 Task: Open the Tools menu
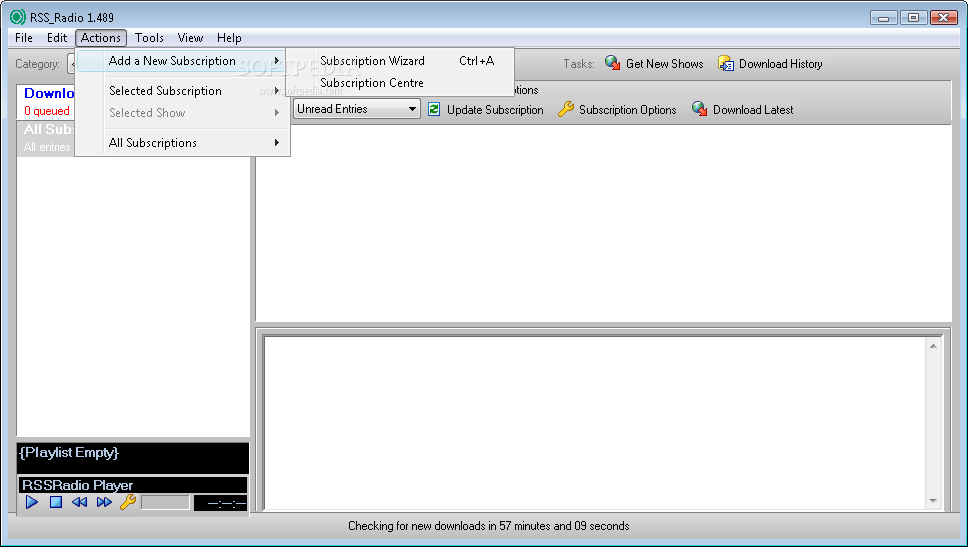click(x=149, y=38)
